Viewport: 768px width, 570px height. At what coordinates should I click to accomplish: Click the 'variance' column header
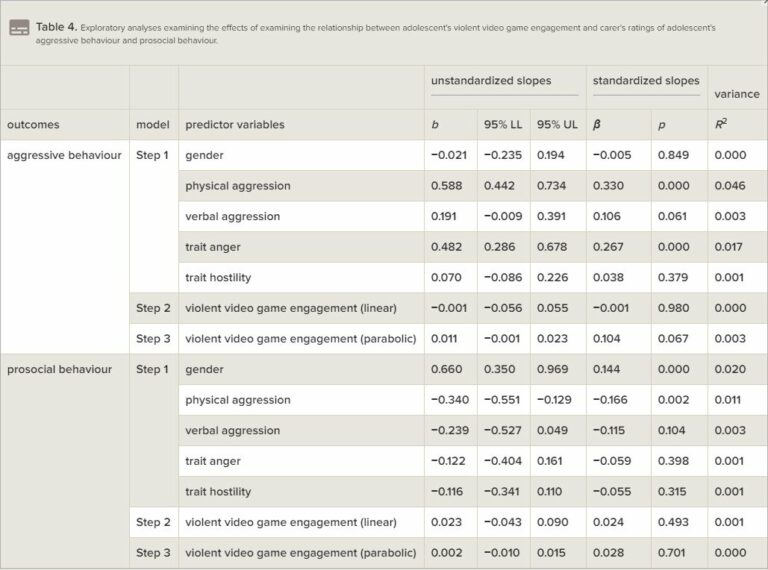[x=735, y=94]
